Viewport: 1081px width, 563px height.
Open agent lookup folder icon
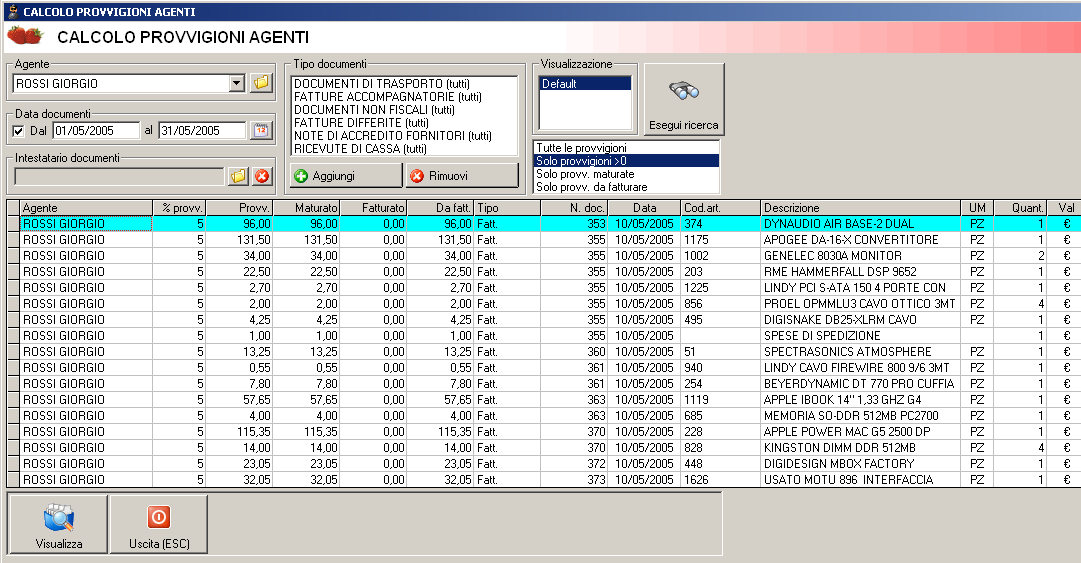click(x=261, y=83)
